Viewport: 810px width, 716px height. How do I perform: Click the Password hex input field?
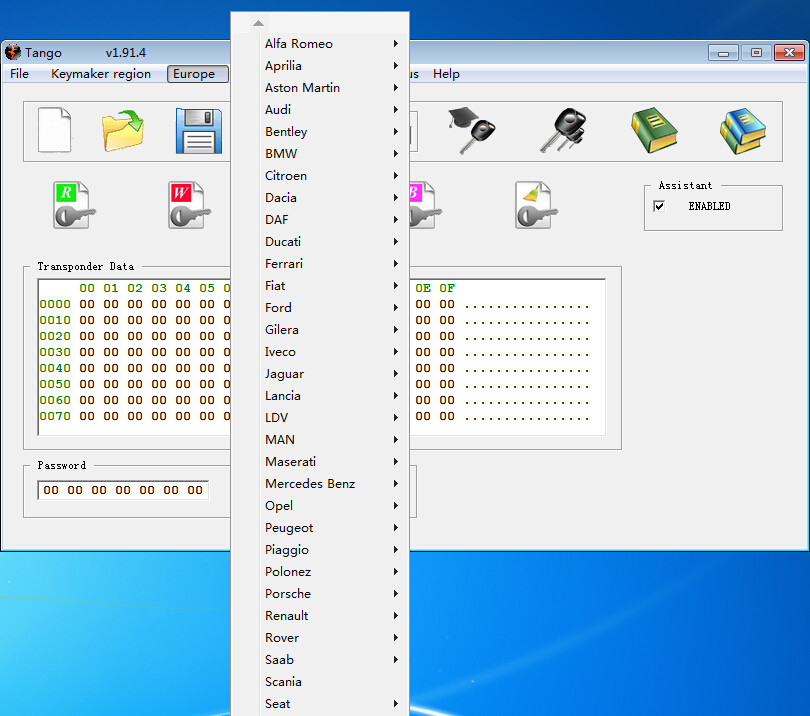[123, 490]
